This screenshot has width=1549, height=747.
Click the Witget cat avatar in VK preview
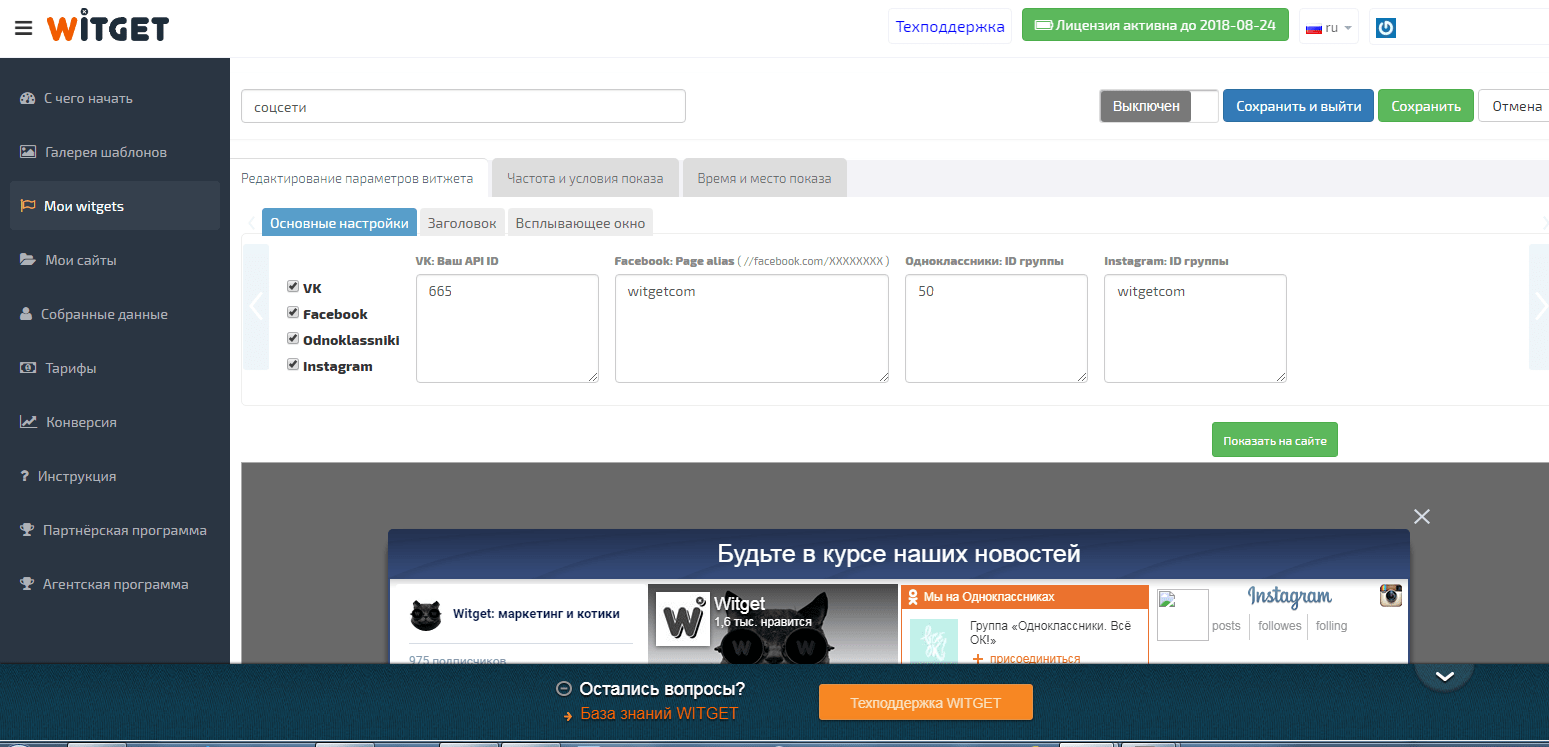click(x=426, y=614)
